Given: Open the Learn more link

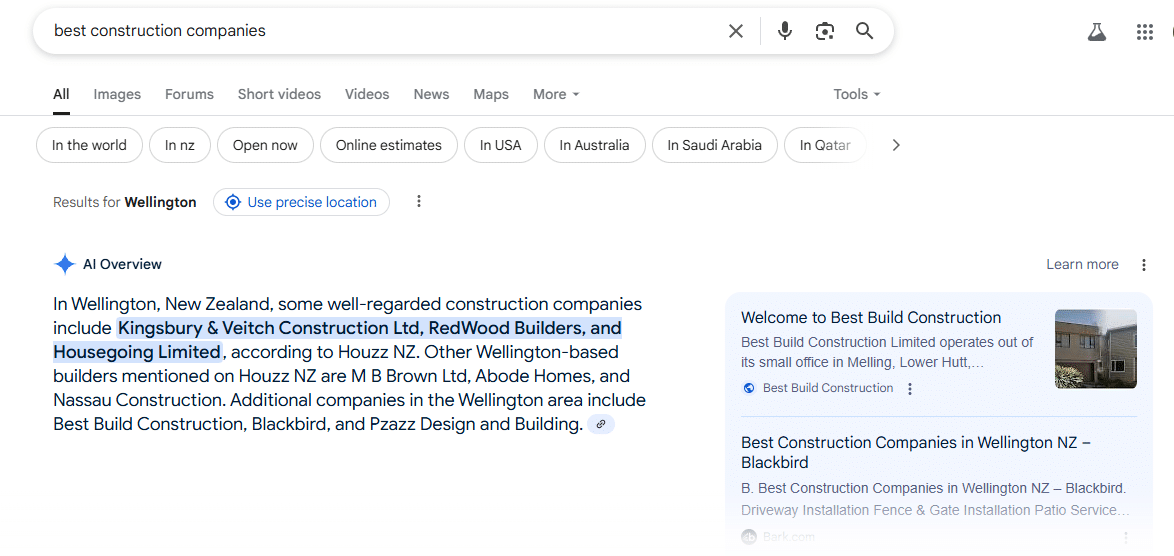Looking at the screenshot, I should [1082, 264].
